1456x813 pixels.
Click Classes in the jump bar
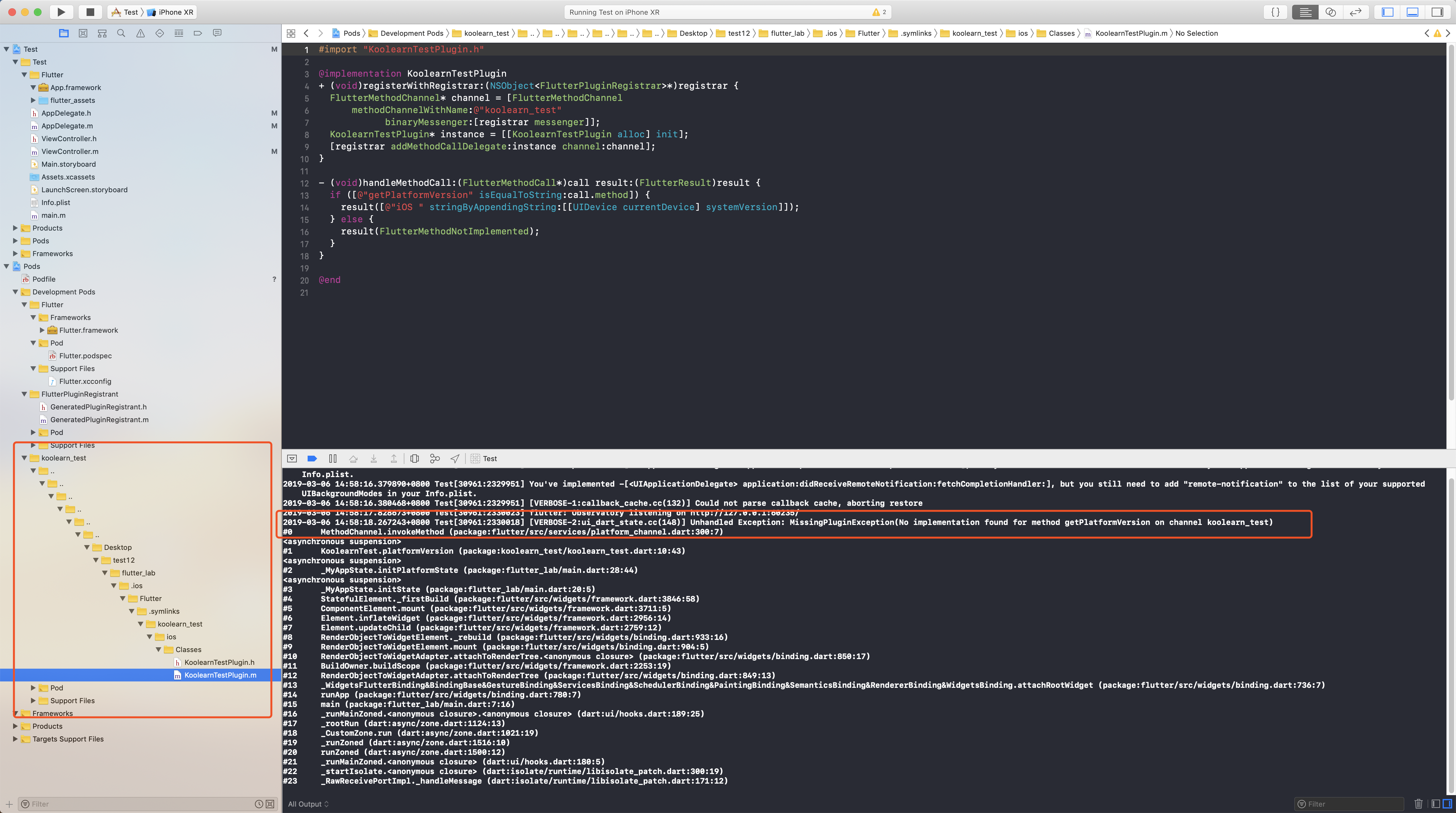(x=1055, y=33)
